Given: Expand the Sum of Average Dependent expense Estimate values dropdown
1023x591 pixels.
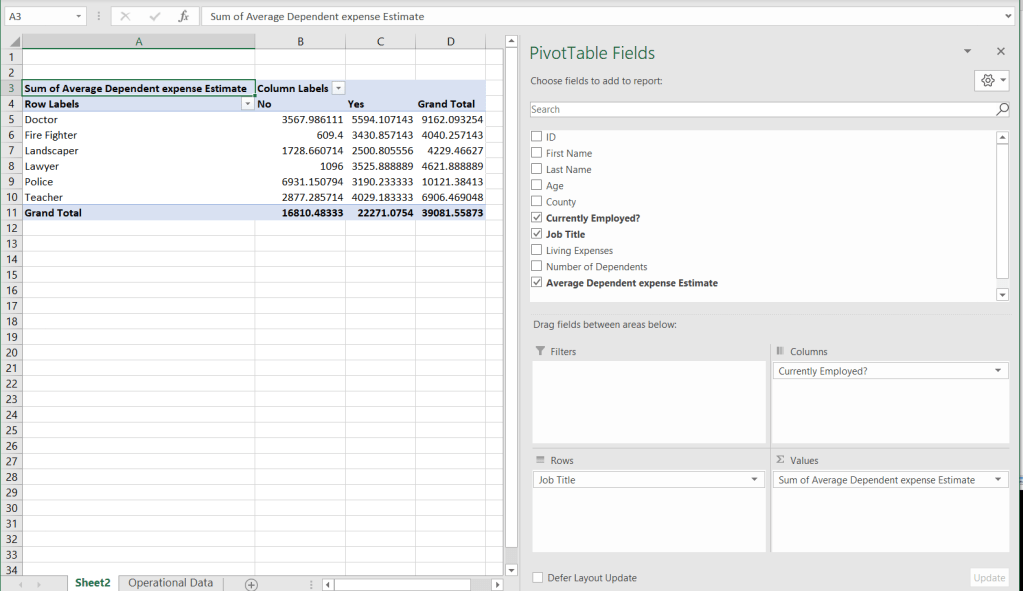Looking at the screenshot, I should point(997,480).
